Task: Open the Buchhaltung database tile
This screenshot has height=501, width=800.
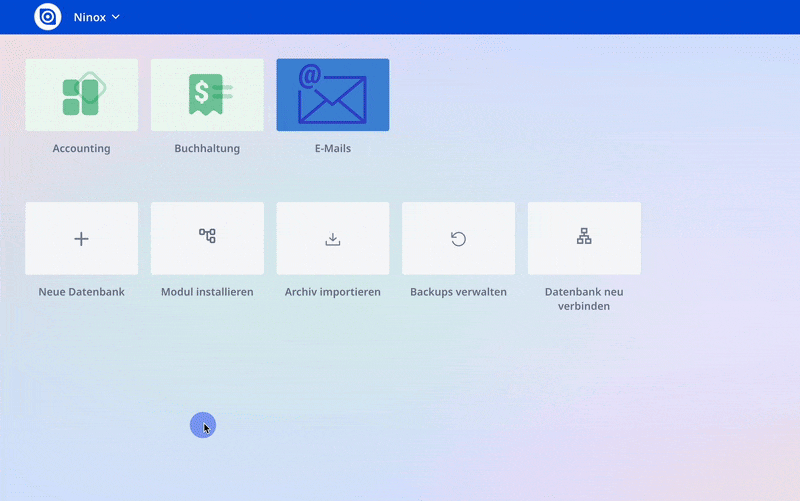Action: coord(207,95)
